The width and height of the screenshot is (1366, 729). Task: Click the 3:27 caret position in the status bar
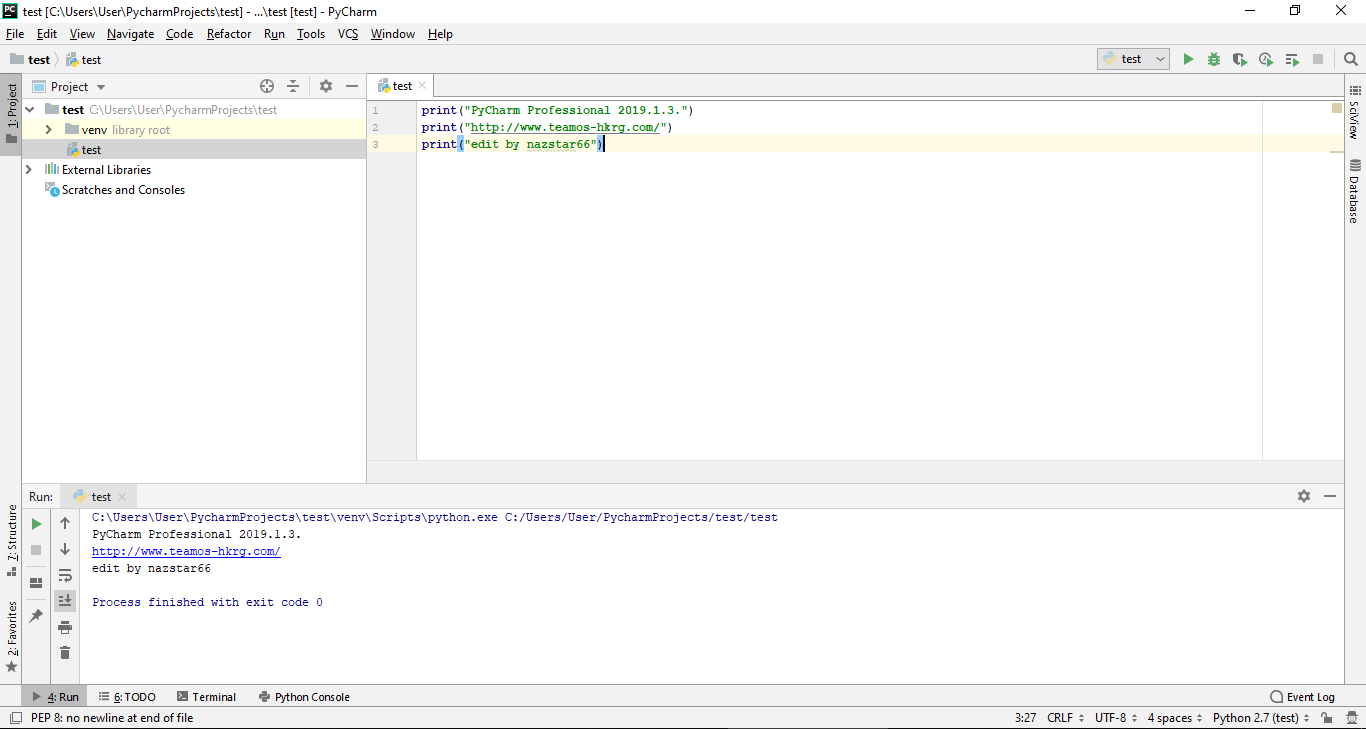[x=1025, y=718]
